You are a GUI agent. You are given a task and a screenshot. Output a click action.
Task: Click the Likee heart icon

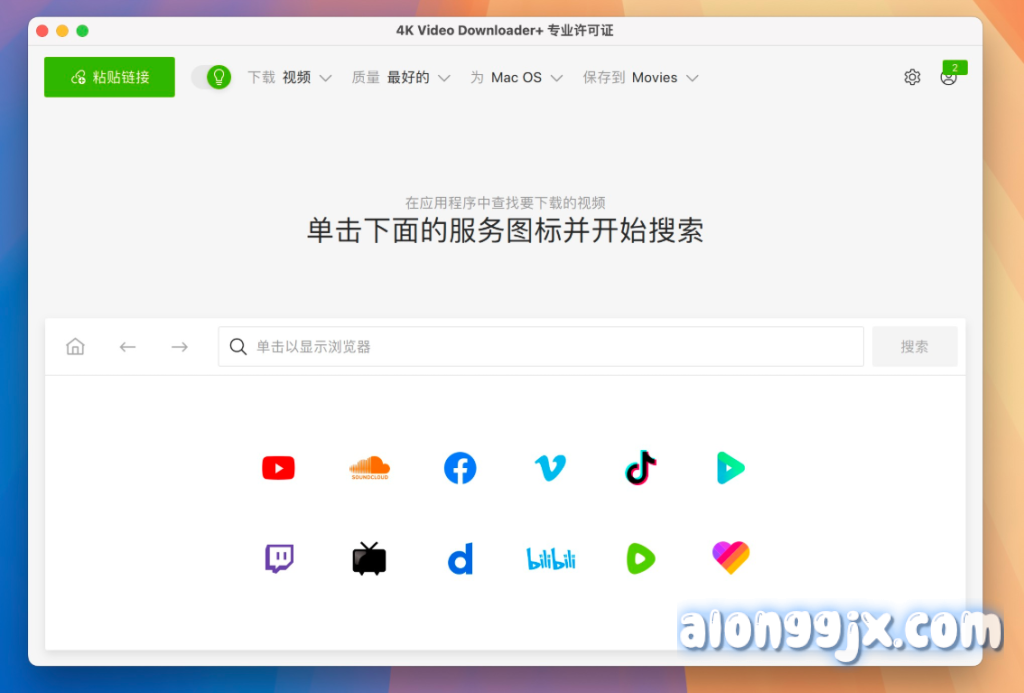pos(731,558)
